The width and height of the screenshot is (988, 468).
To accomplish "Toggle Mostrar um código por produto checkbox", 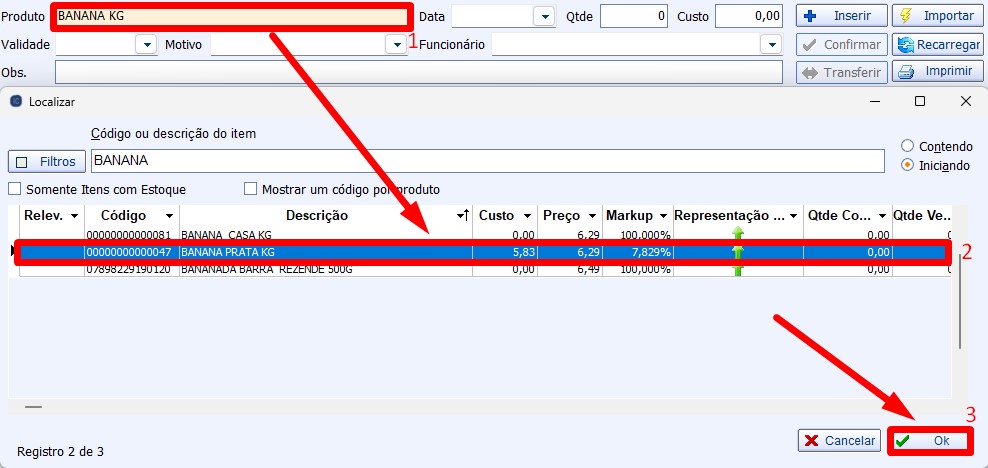I will 252,189.
